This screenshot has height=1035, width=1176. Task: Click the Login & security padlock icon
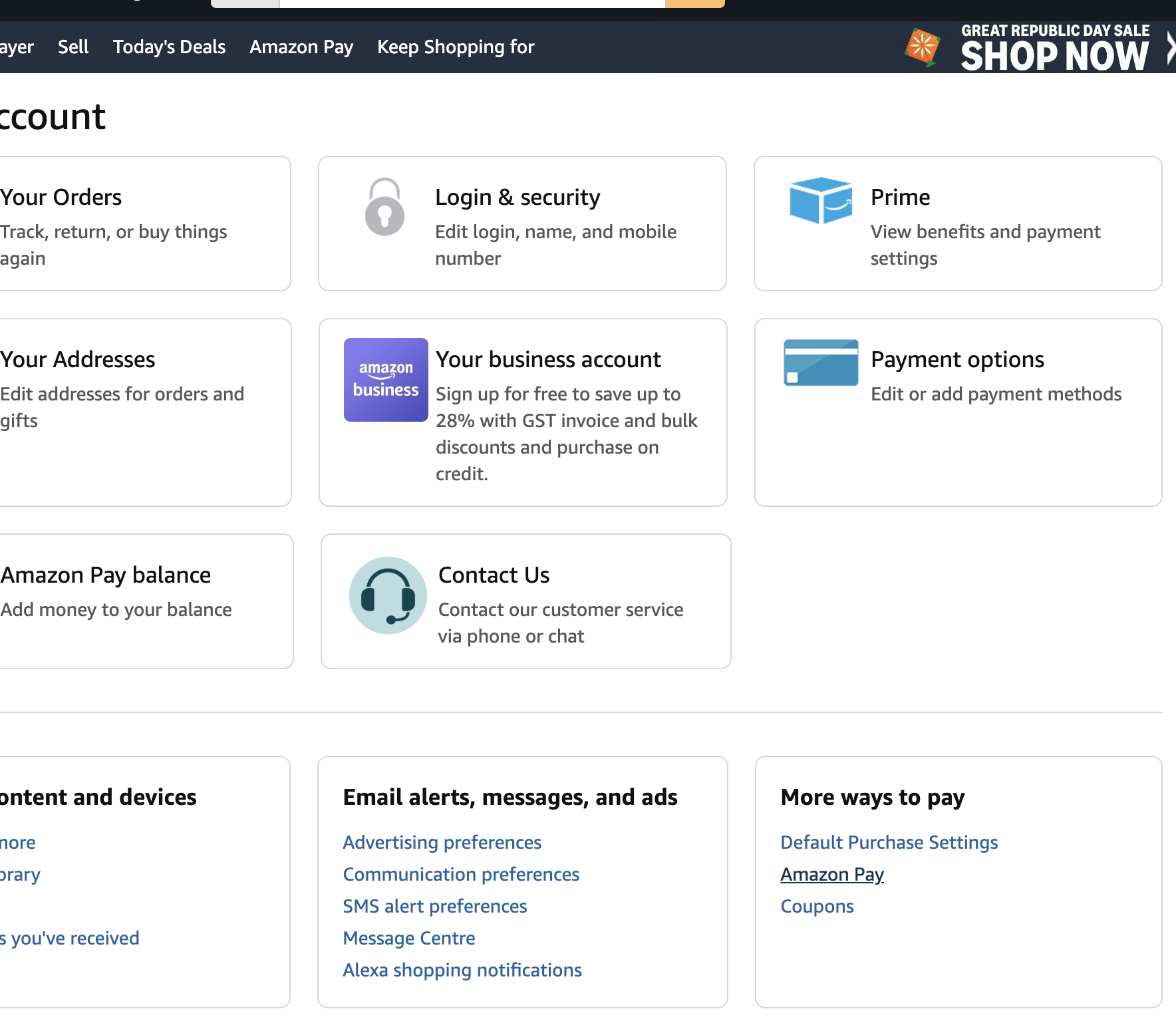click(385, 207)
